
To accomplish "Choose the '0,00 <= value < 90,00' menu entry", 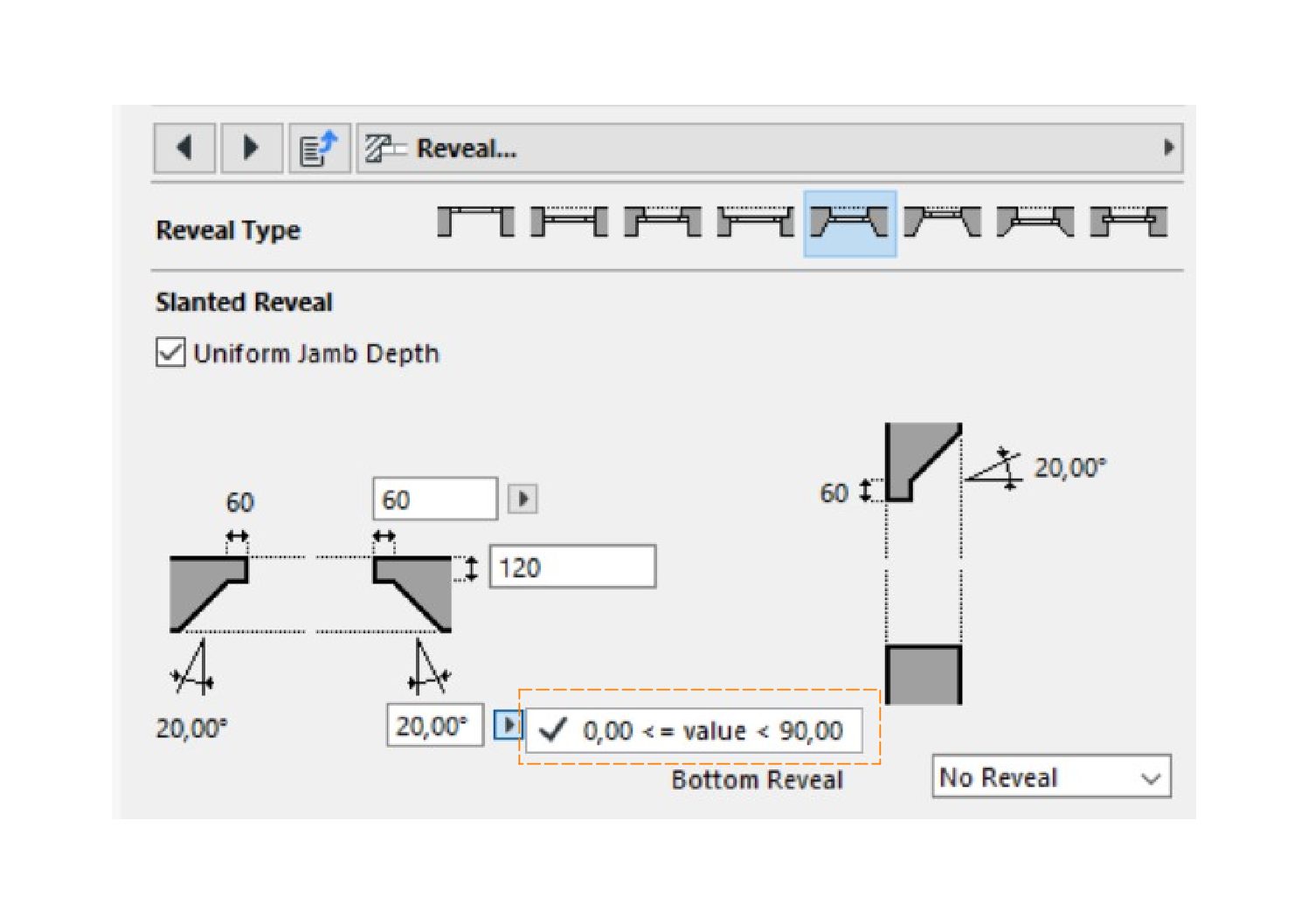I will click(x=695, y=730).
